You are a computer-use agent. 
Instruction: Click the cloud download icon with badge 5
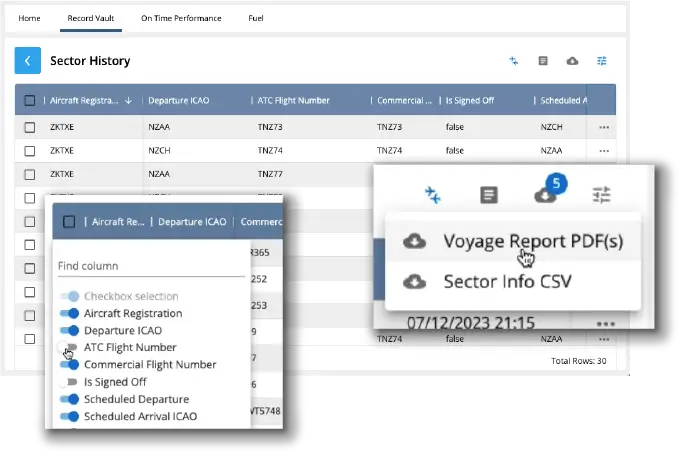click(x=545, y=195)
